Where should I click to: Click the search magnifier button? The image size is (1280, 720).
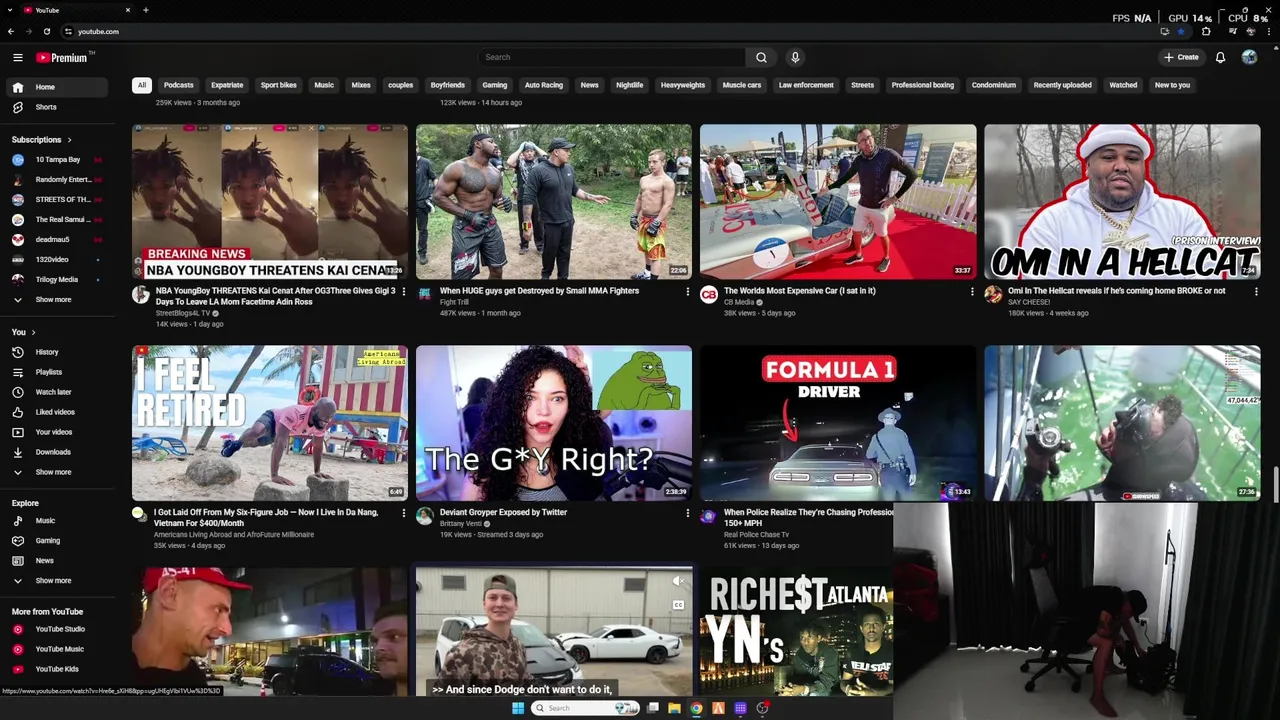pos(761,58)
